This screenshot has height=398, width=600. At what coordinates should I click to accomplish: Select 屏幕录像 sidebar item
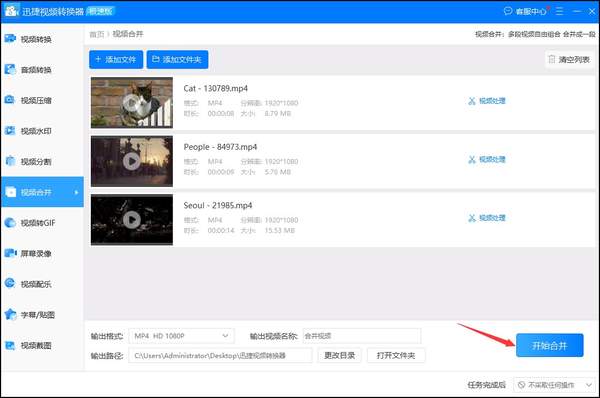tap(41, 253)
